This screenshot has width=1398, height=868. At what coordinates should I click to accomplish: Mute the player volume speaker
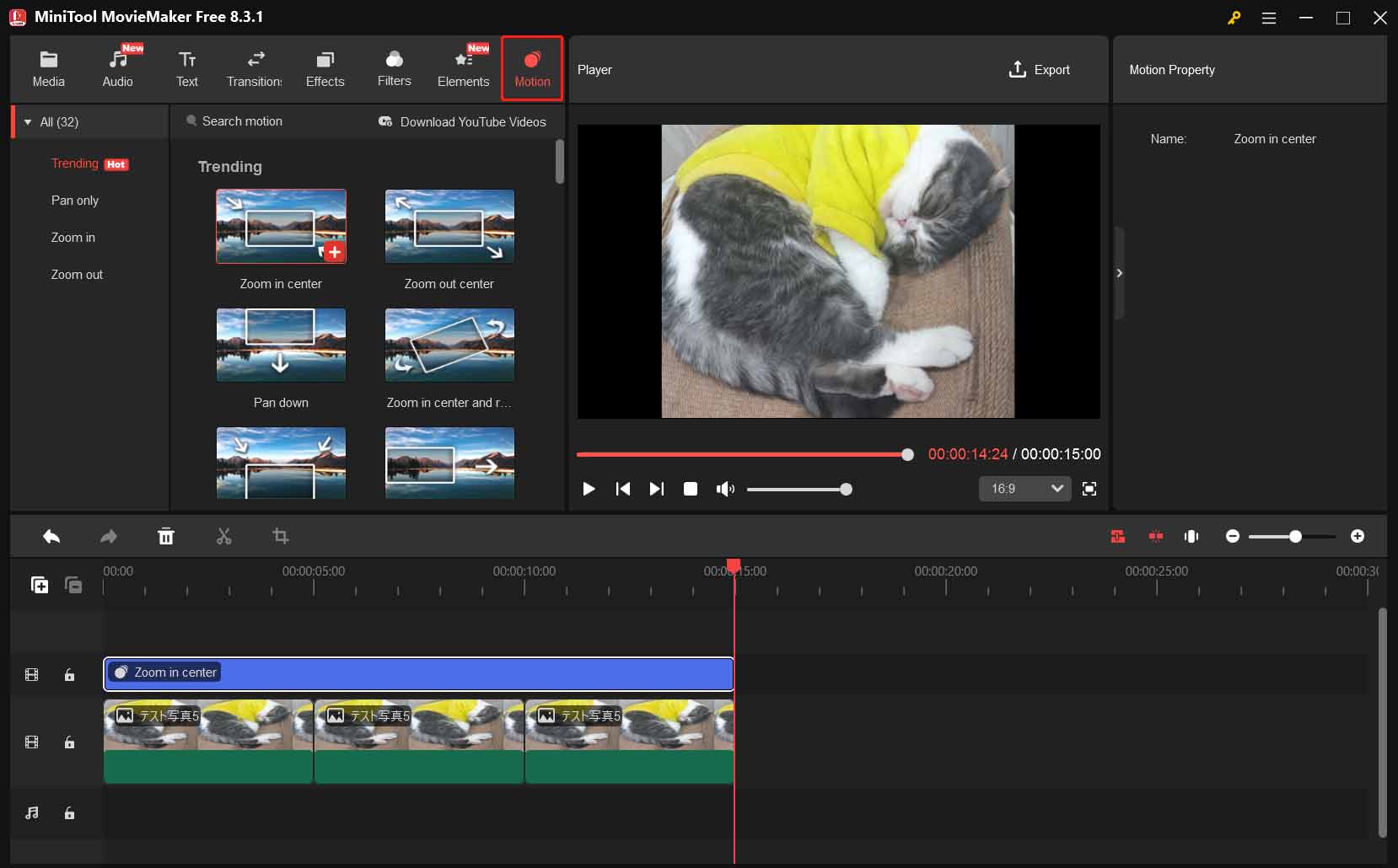click(x=724, y=489)
